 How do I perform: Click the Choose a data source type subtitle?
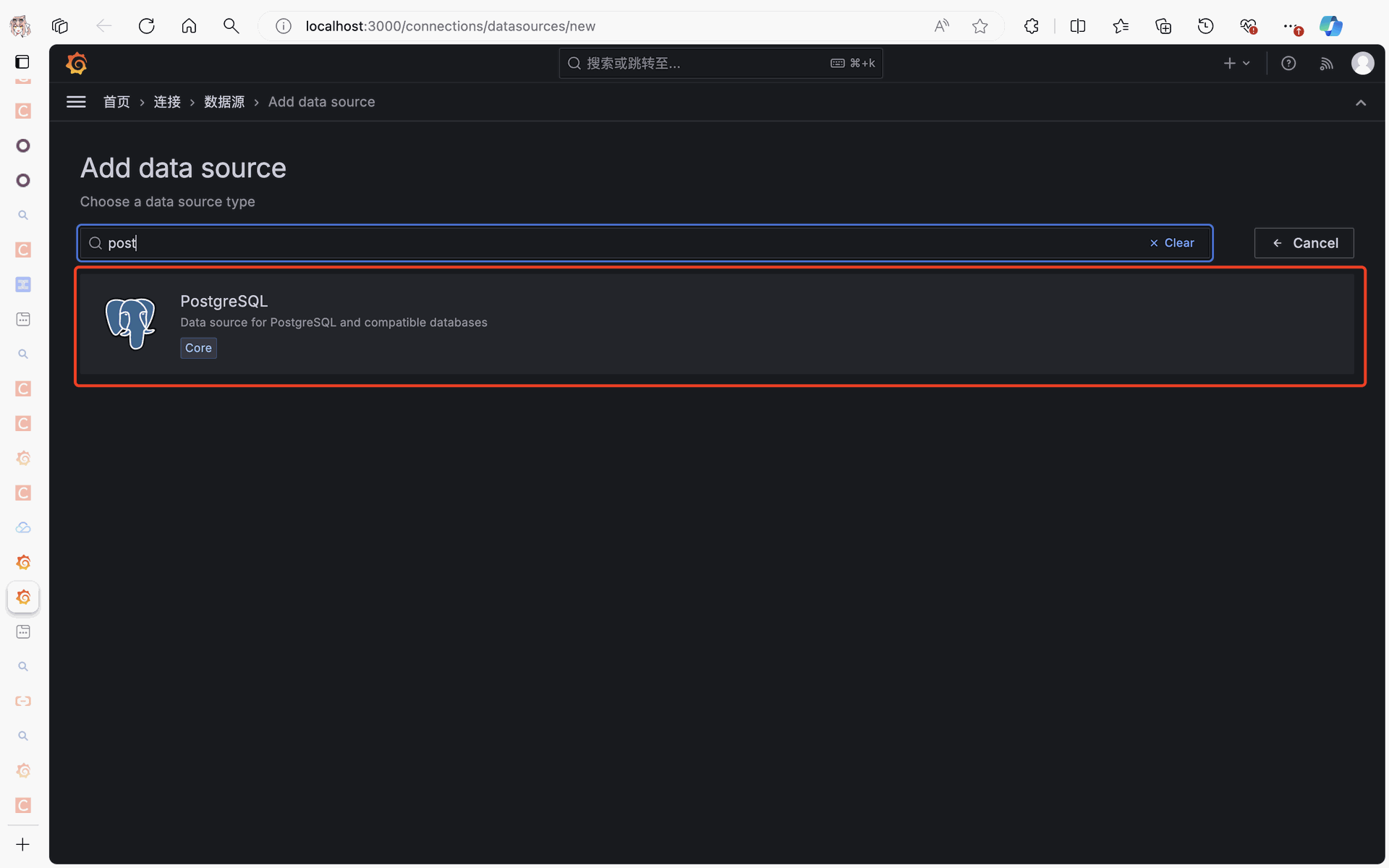coord(167,202)
